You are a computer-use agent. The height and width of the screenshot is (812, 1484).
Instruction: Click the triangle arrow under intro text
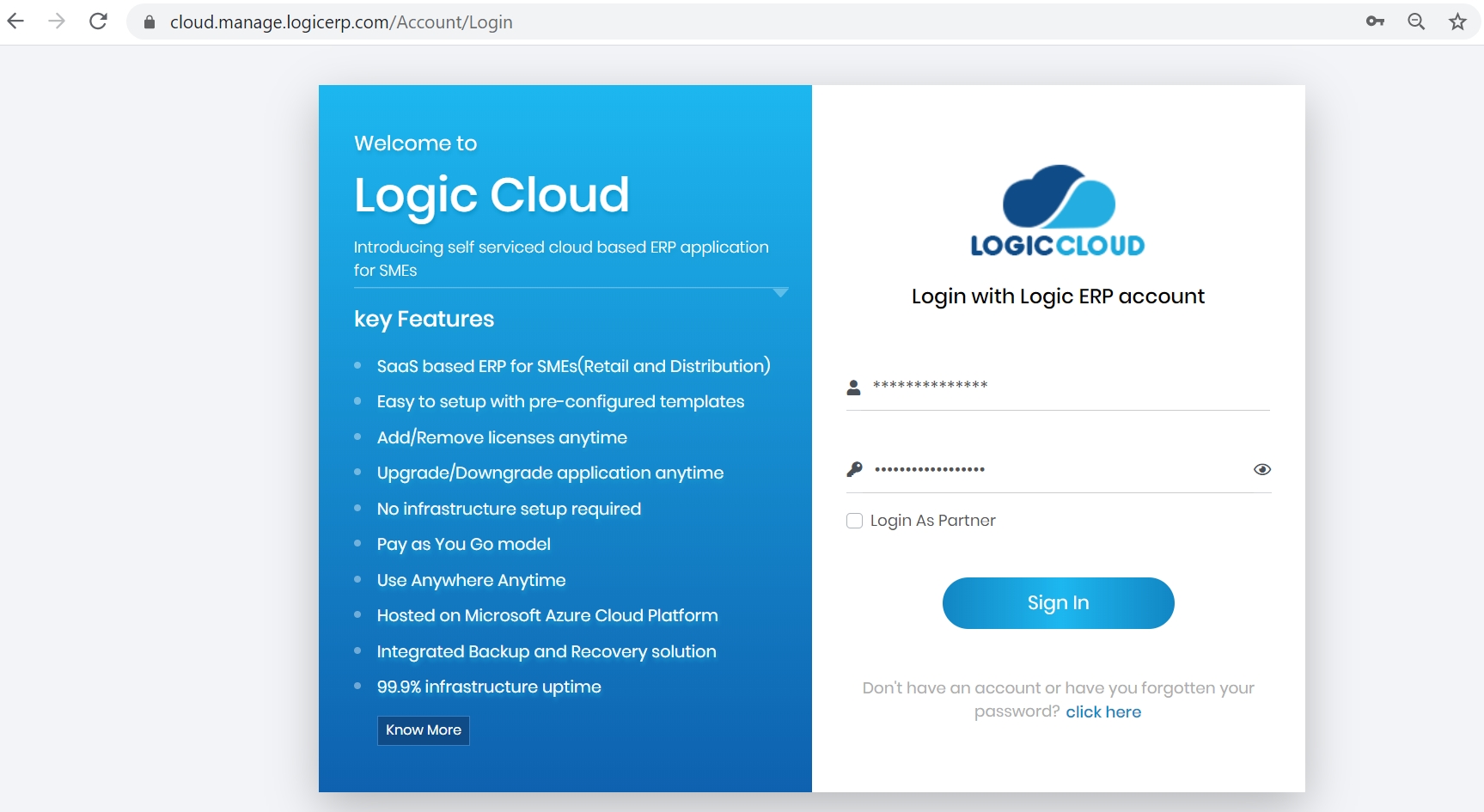[x=780, y=293]
